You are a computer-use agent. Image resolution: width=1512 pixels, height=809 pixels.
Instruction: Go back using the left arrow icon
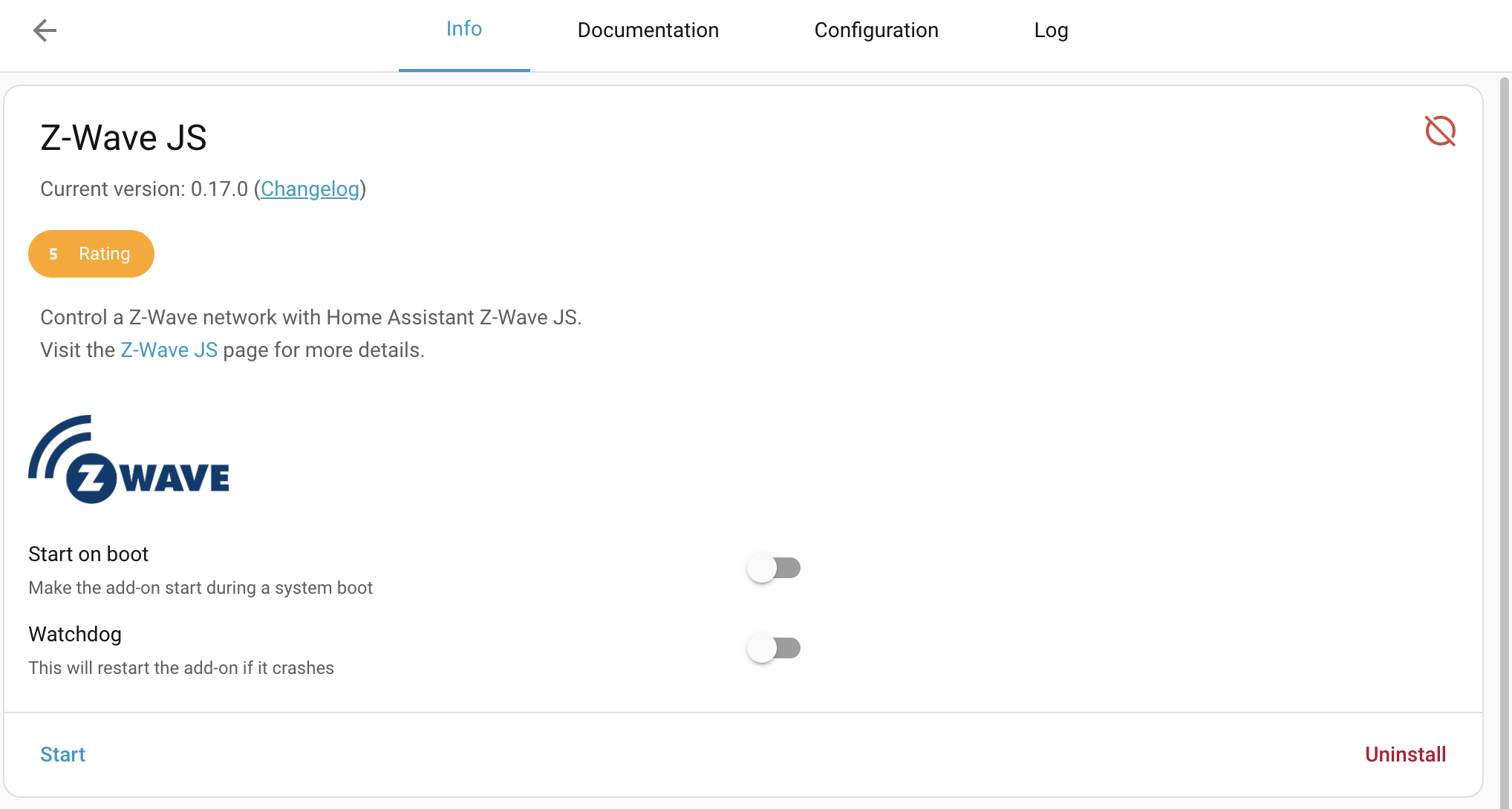[x=45, y=30]
